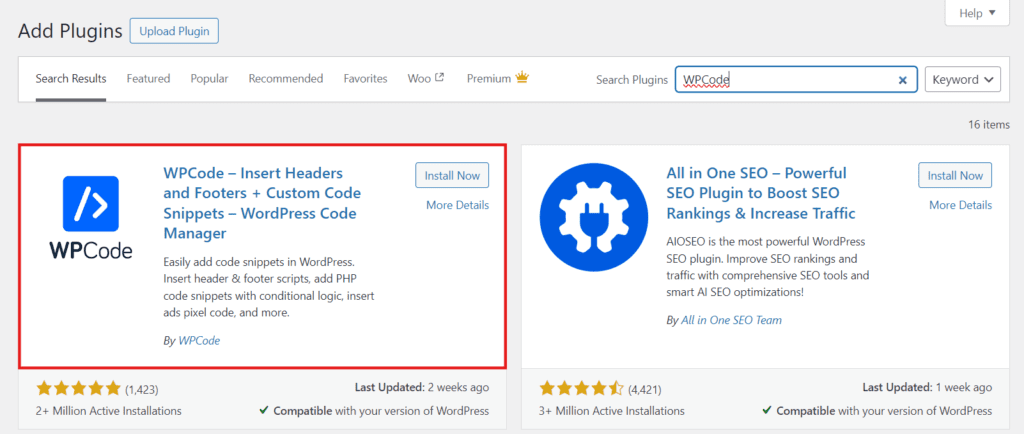Click the '16 items' count text
This screenshot has width=1024, height=434.
pyautogui.click(x=987, y=125)
